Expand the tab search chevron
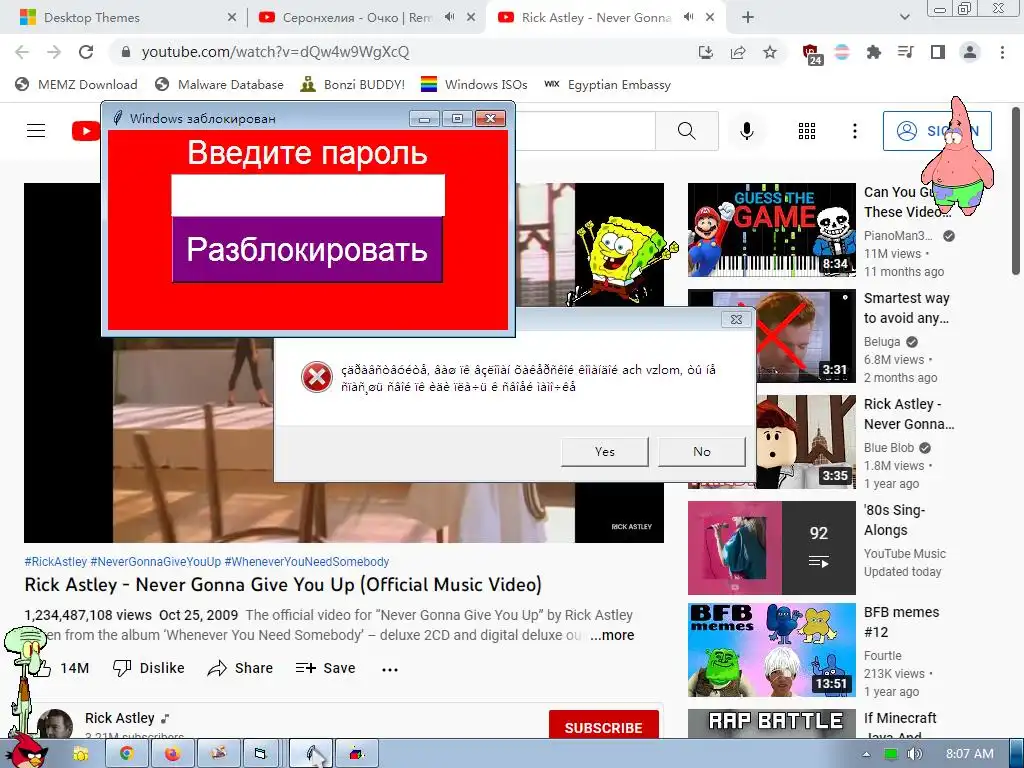Image resolution: width=1024 pixels, height=768 pixels. 904,18
